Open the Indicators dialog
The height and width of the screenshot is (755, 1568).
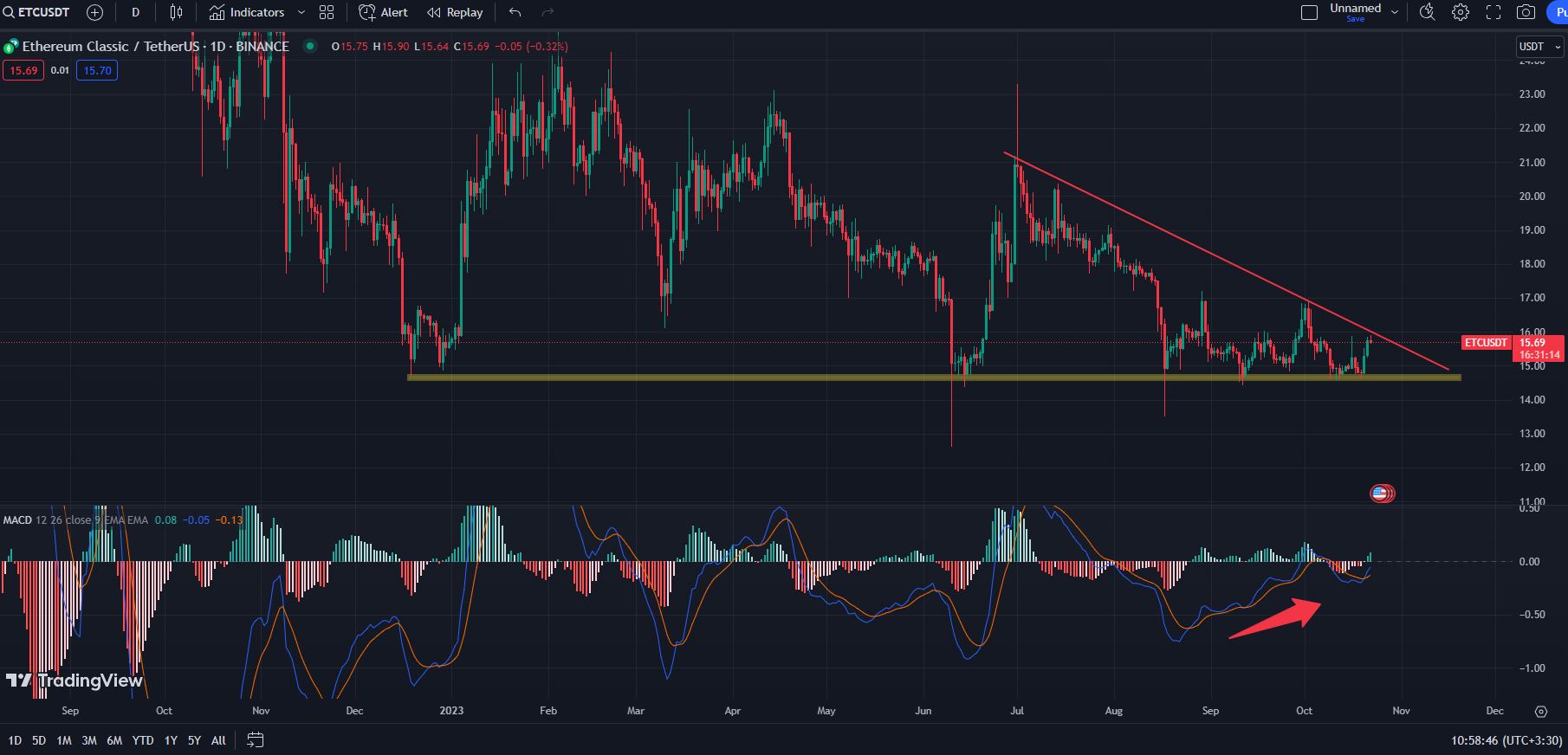tap(247, 12)
